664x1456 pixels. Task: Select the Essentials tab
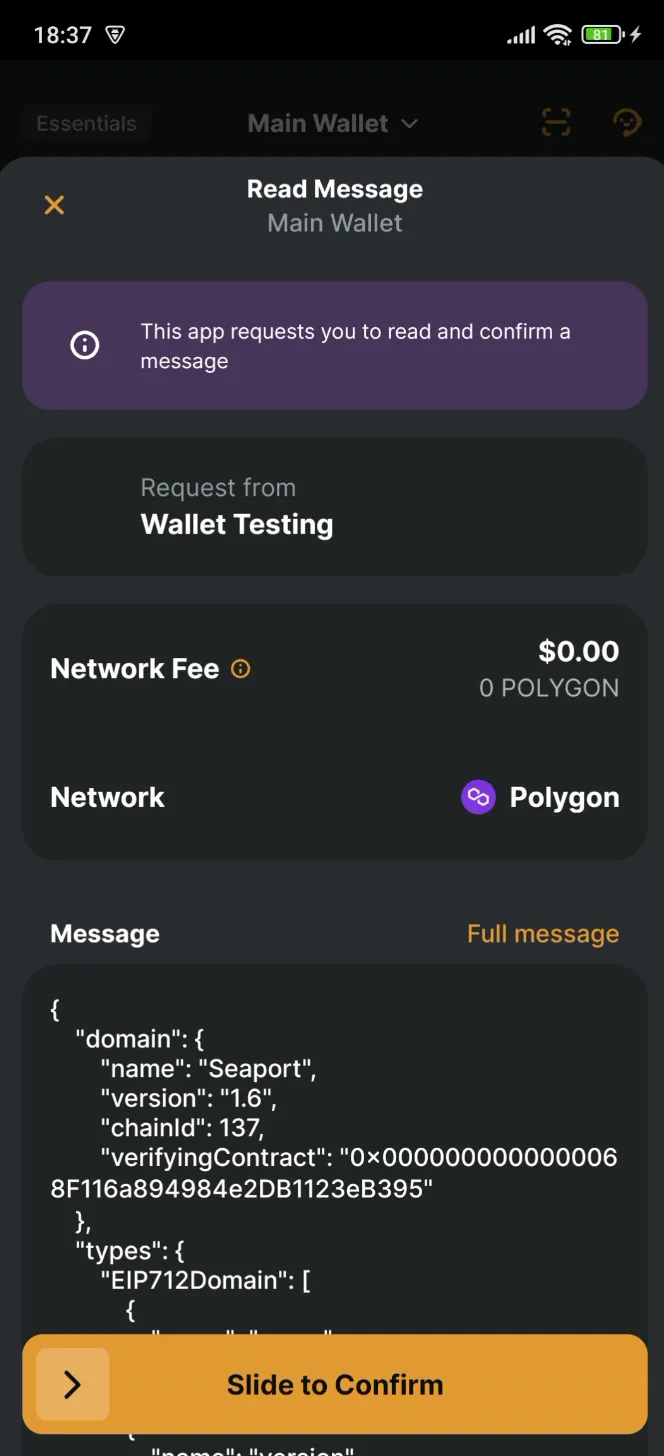point(86,123)
